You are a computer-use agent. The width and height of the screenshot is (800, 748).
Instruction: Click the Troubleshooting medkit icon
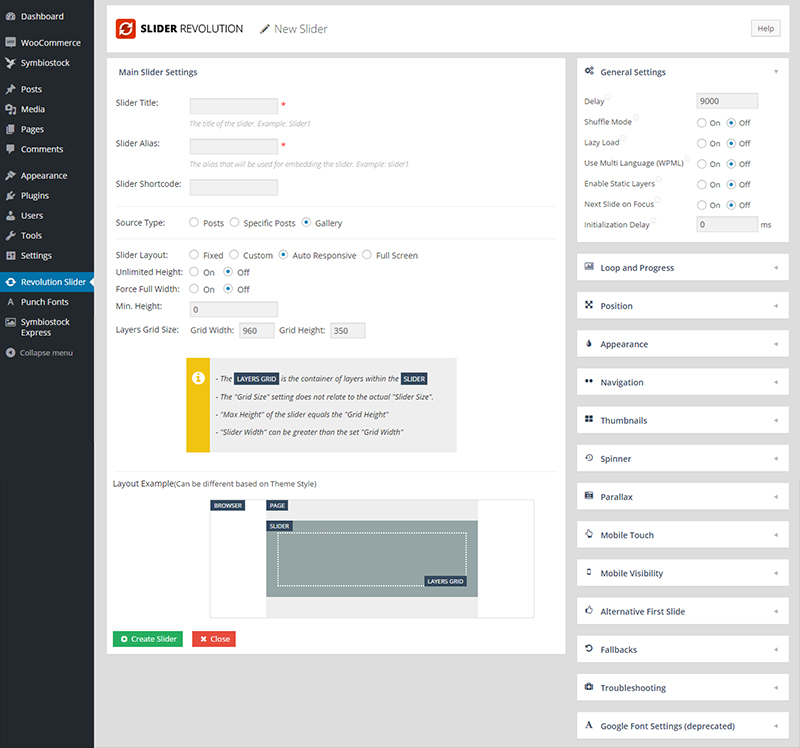pos(589,686)
